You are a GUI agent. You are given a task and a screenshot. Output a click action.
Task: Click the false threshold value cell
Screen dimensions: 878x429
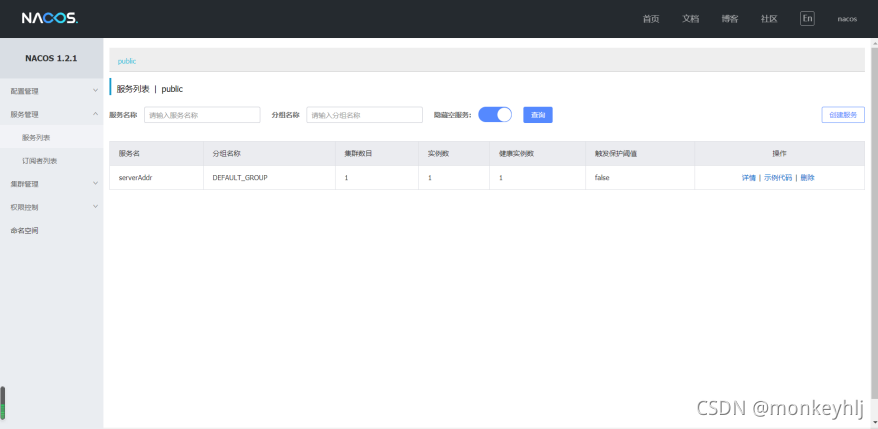pyautogui.click(x=640, y=178)
